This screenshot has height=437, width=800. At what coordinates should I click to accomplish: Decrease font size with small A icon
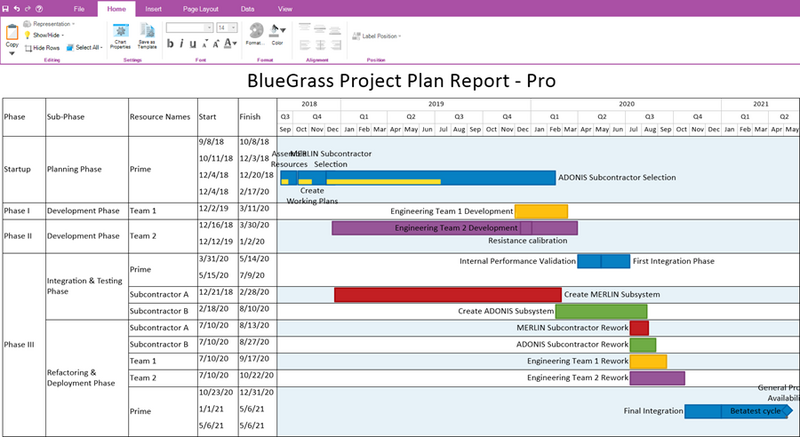point(205,45)
